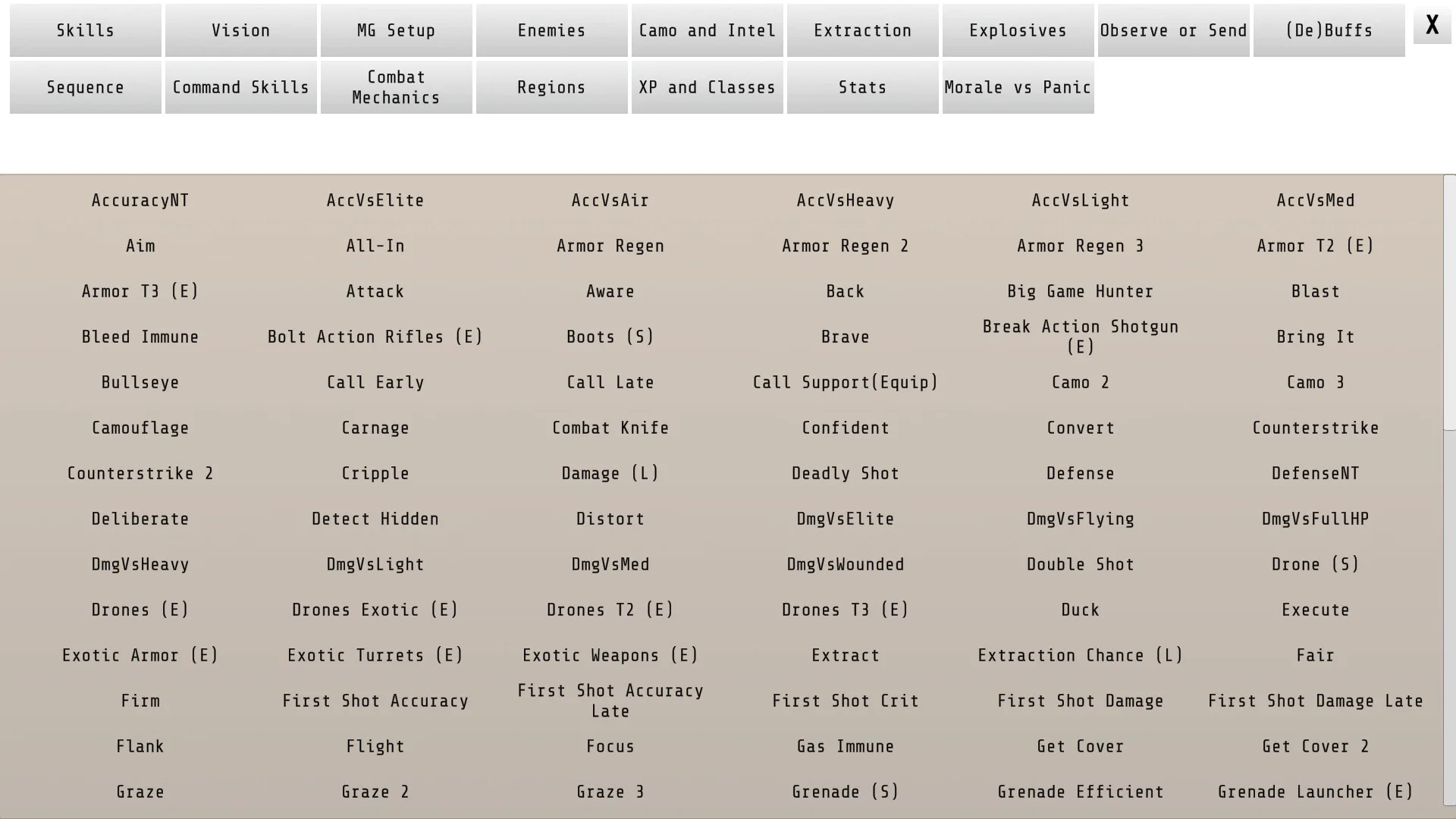Click the Counterstrike 2 entry
This screenshot has height=819, width=1456.
click(140, 473)
